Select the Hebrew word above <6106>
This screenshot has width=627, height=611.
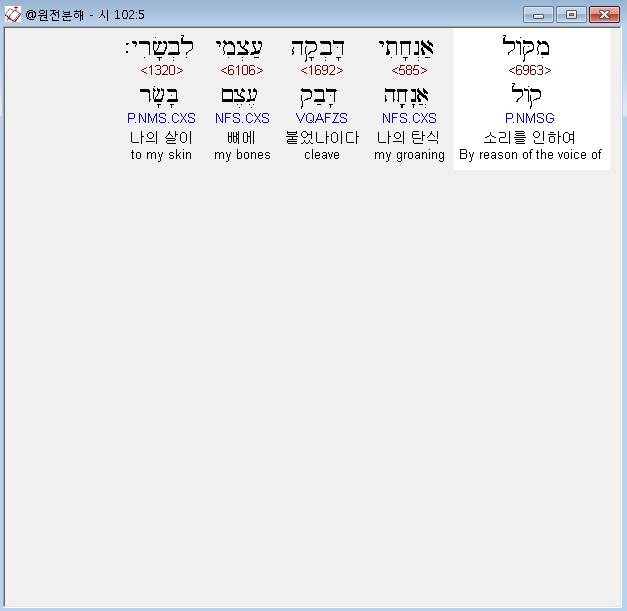pos(239,48)
